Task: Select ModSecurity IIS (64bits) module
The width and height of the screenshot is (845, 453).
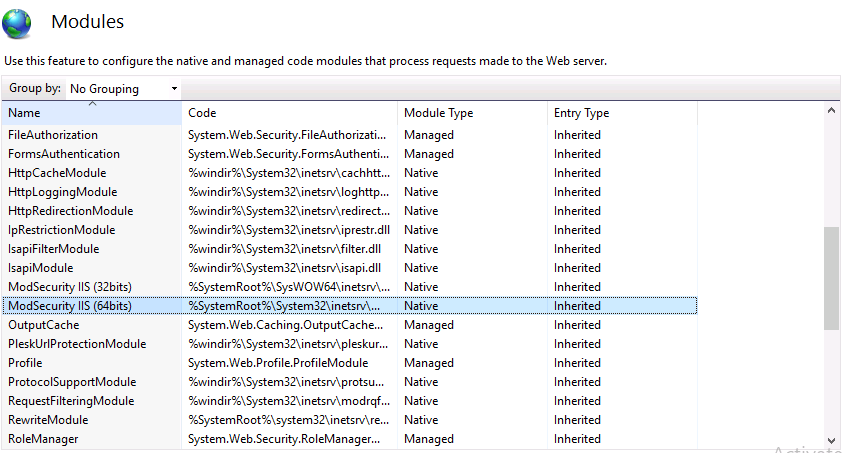Action: point(349,306)
